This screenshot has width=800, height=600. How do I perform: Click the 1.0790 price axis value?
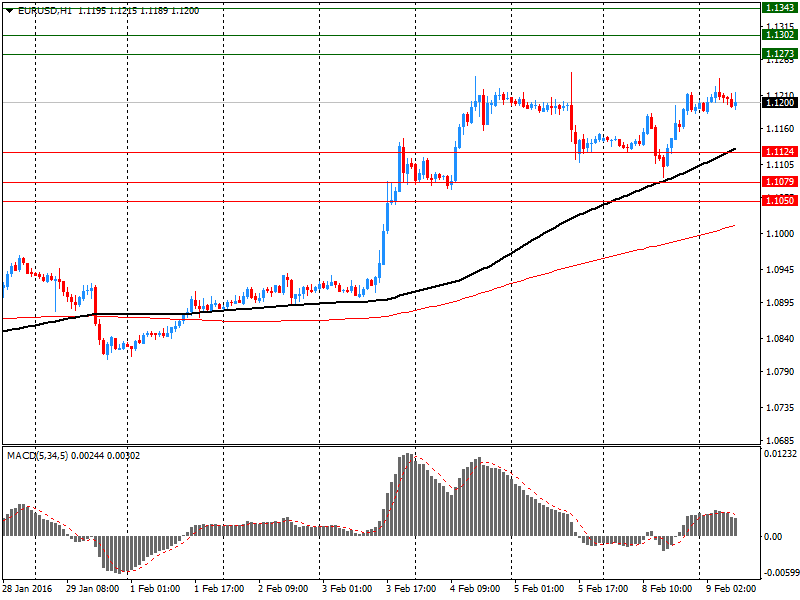tap(780, 372)
